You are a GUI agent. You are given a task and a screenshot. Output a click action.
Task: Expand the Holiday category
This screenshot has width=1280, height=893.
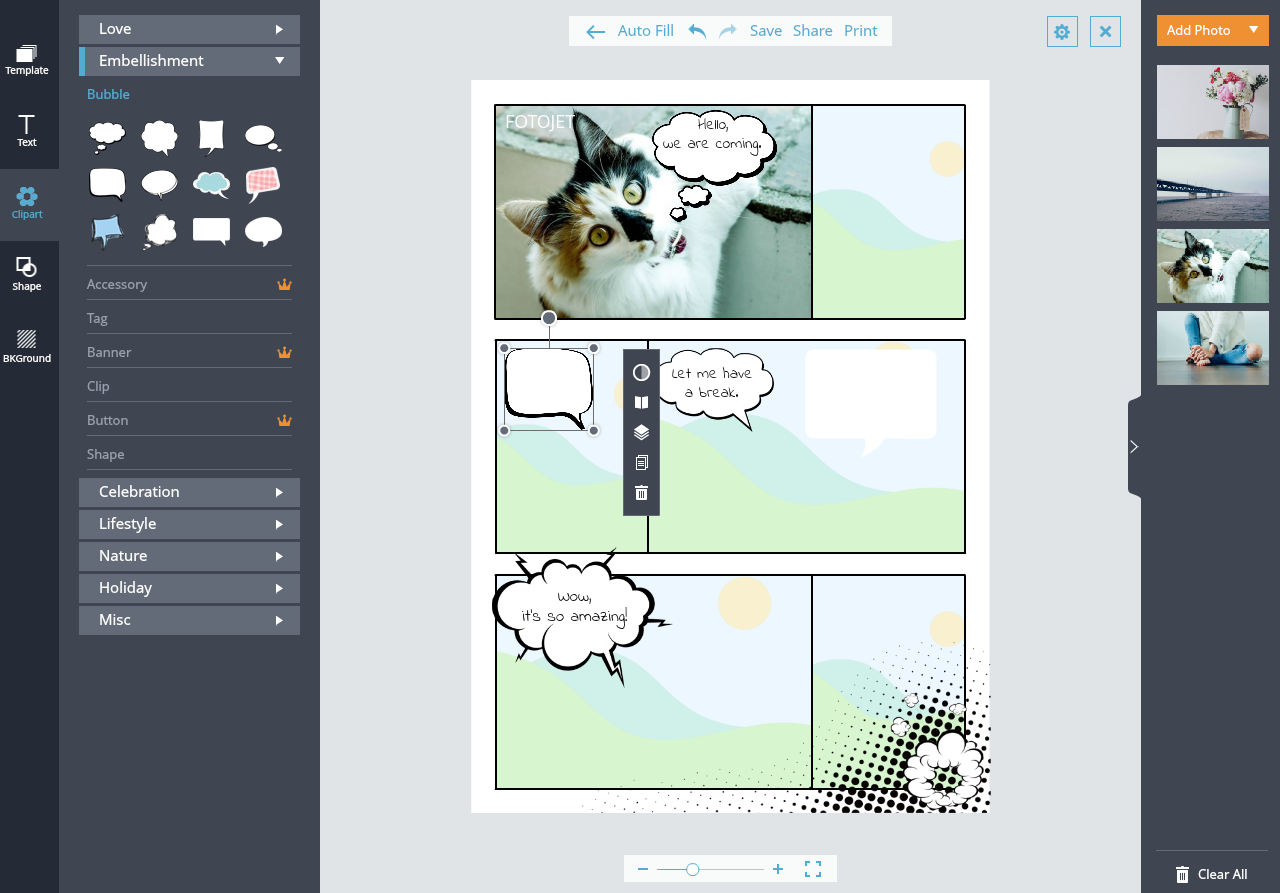pos(189,588)
